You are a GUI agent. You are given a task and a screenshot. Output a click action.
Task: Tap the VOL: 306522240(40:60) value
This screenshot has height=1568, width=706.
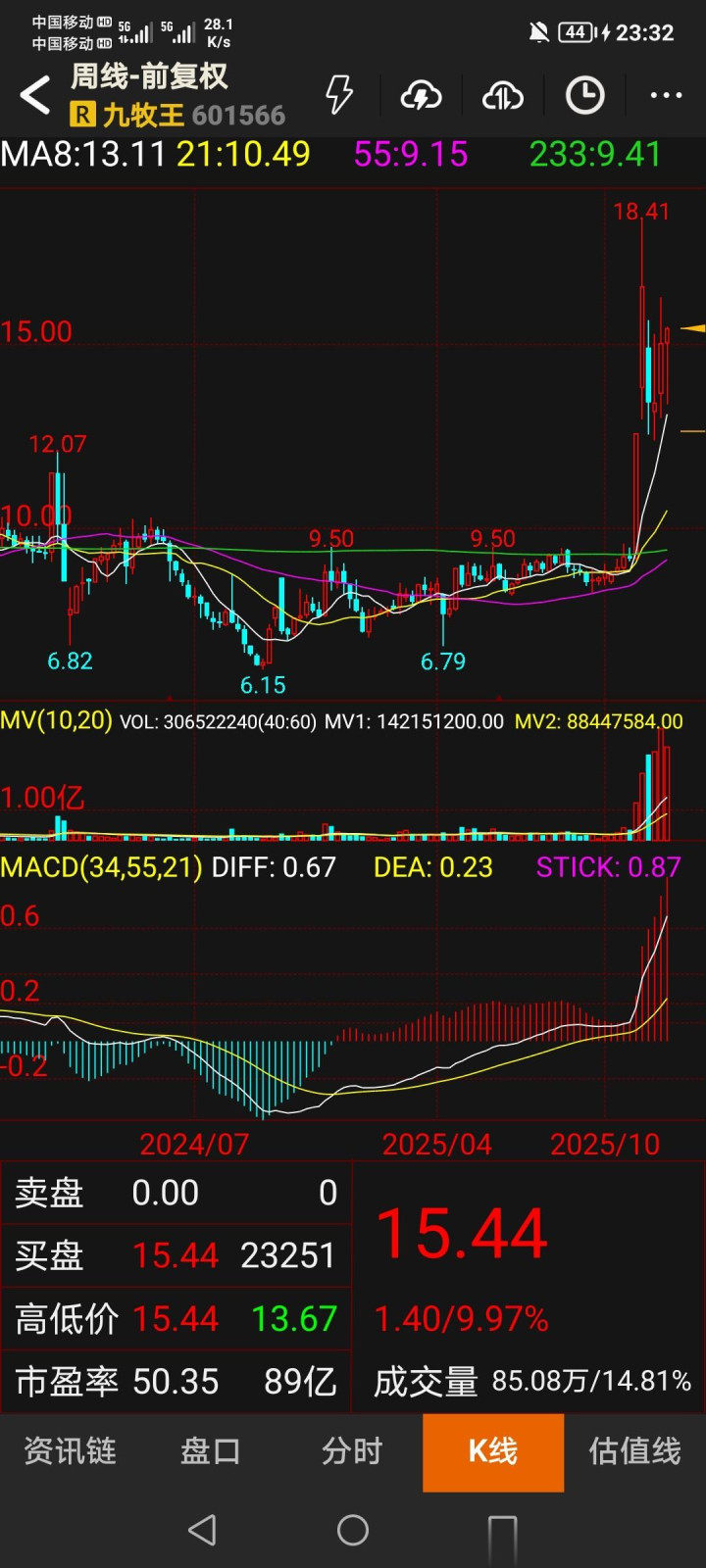(x=218, y=722)
